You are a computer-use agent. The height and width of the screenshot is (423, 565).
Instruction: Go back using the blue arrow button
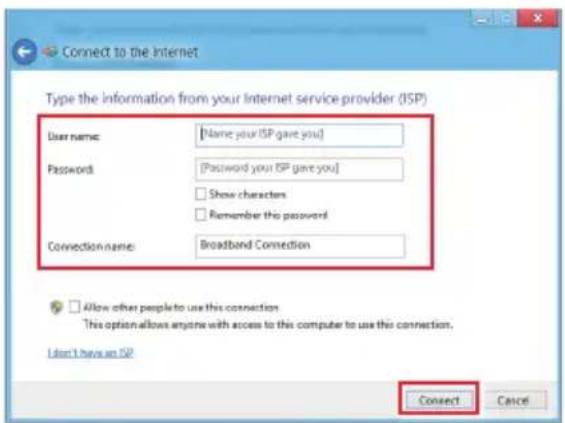[25, 52]
